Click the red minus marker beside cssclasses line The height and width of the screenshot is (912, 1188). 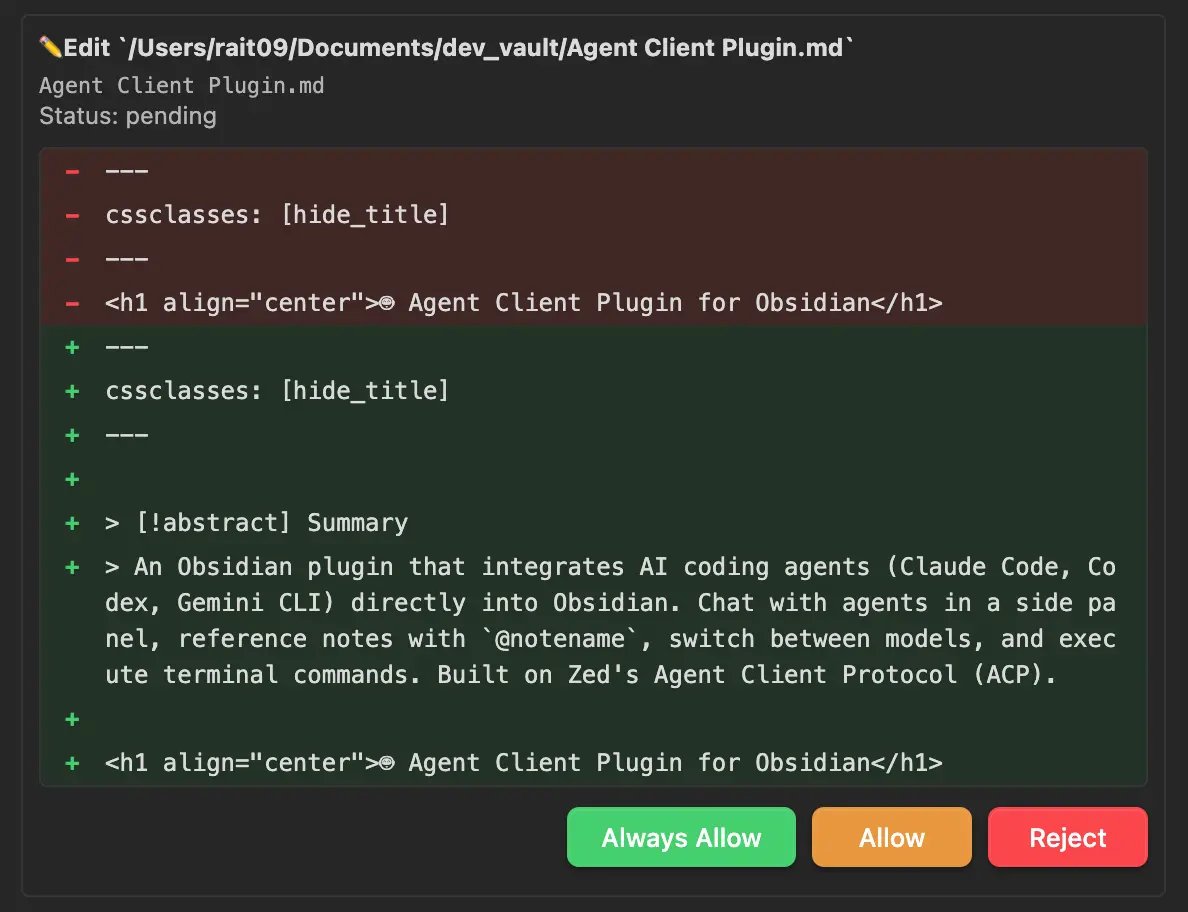pos(71,214)
